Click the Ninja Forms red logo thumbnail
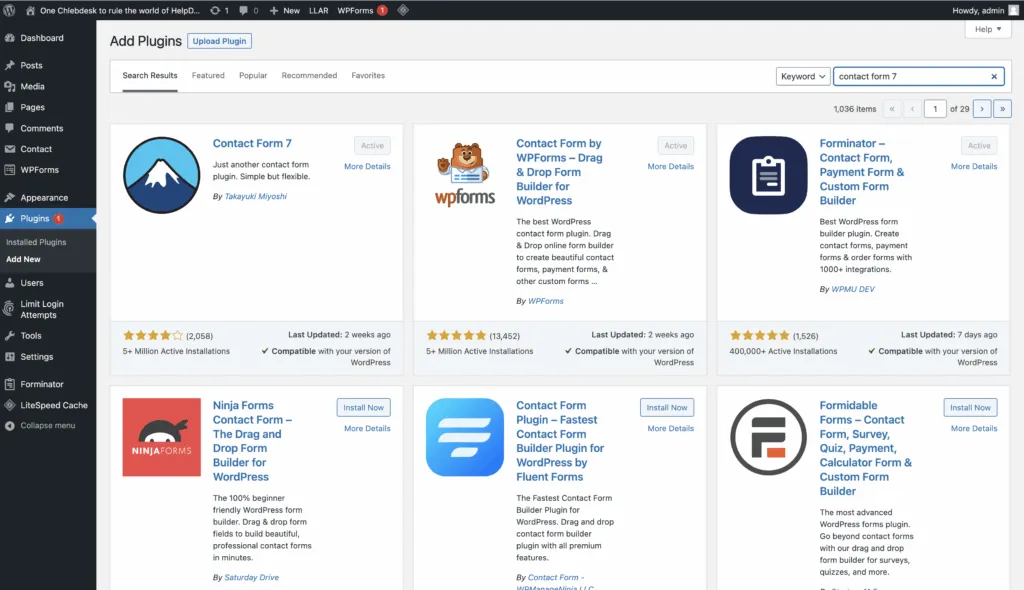 161,437
